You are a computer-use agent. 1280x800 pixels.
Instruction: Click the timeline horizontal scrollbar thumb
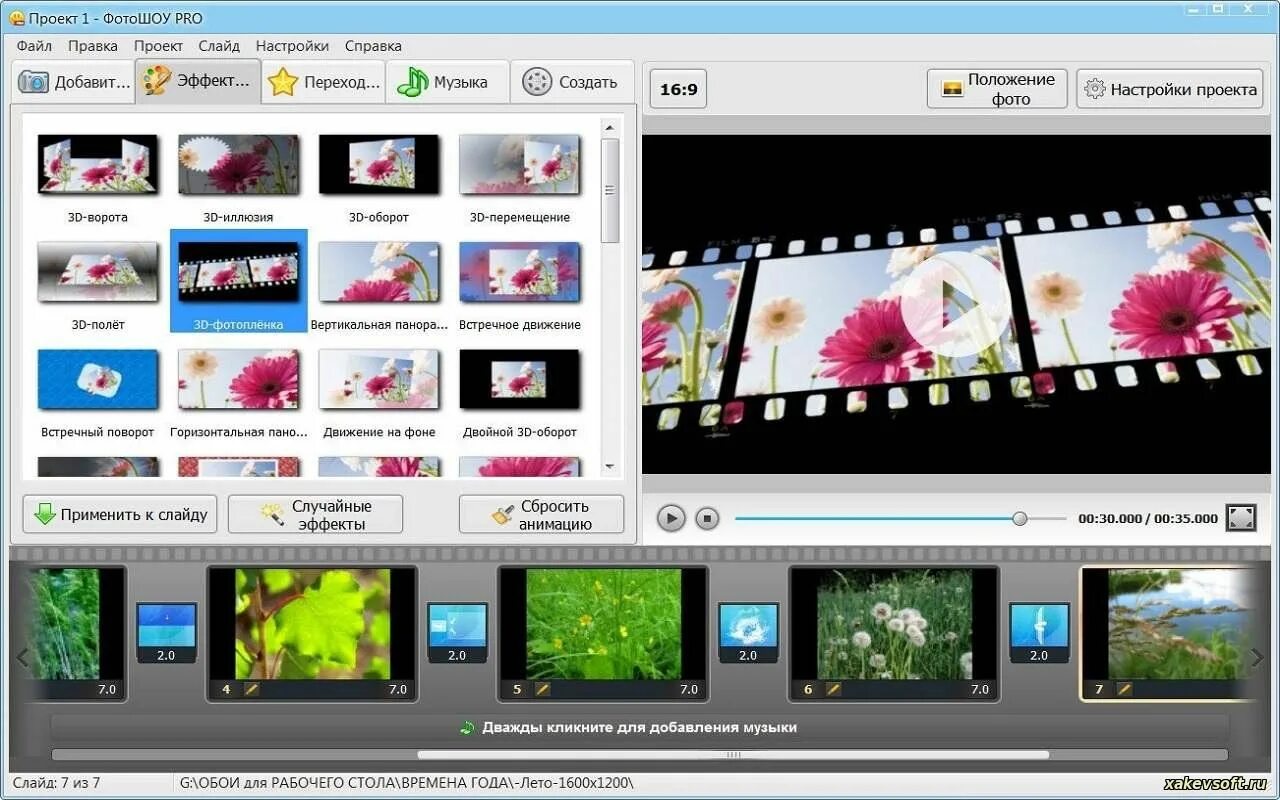click(x=733, y=755)
